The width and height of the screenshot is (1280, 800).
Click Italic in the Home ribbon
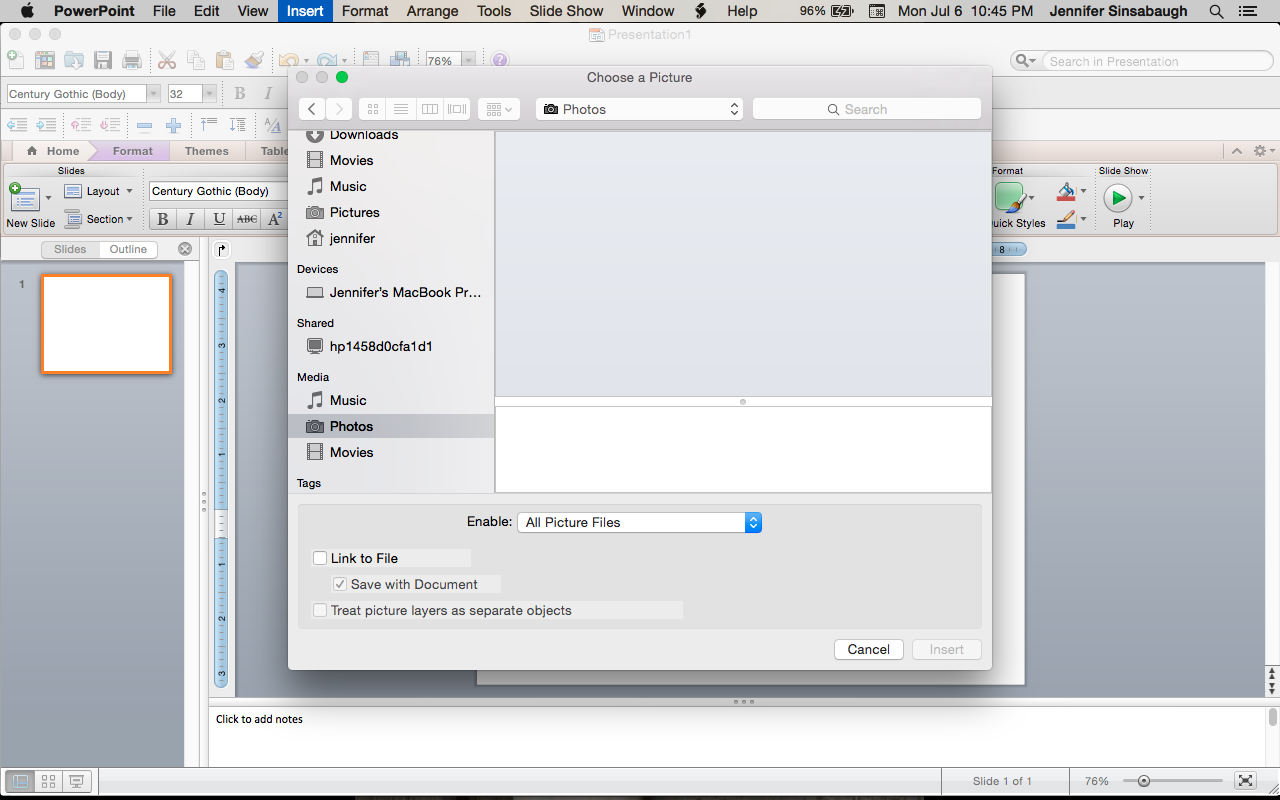coord(190,219)
